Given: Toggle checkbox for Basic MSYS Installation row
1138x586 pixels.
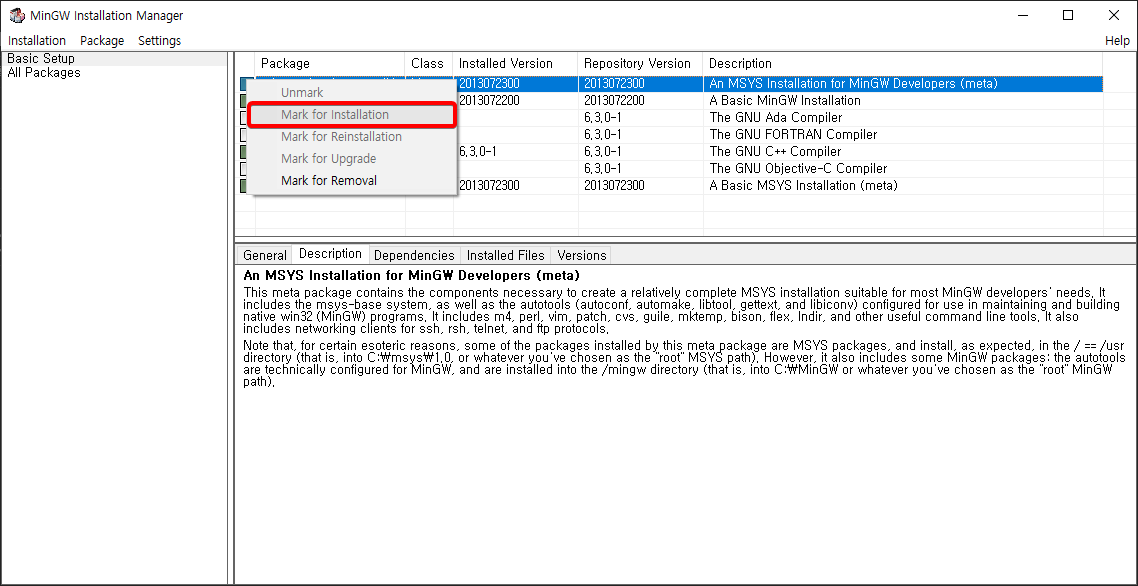Looking at the screenshot, I should (x=244, y=186).
